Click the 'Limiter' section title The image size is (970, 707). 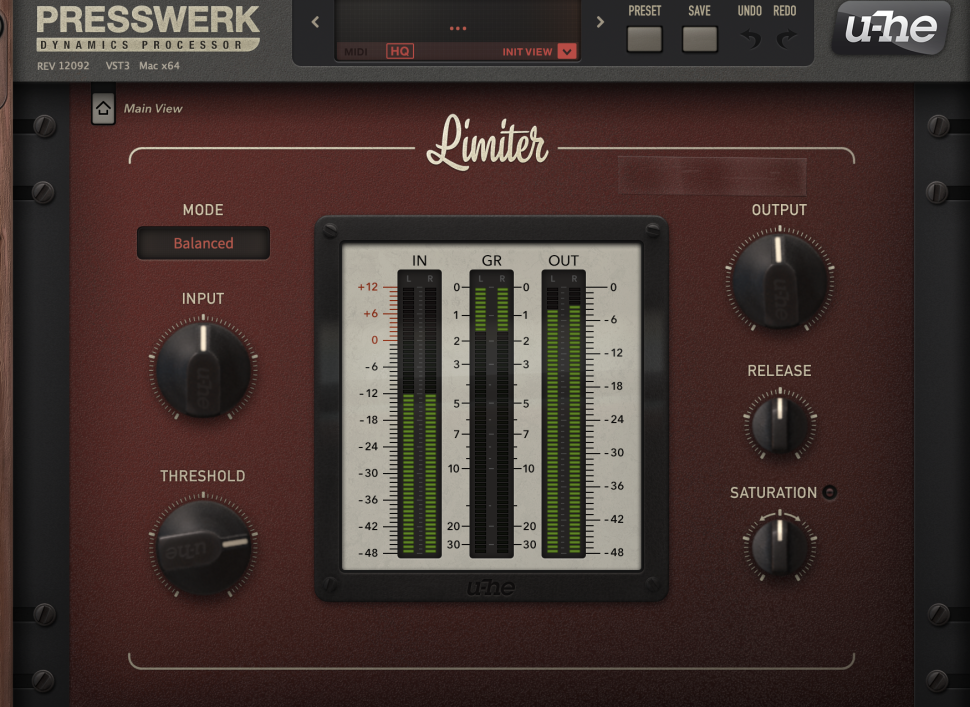[487, 144]
